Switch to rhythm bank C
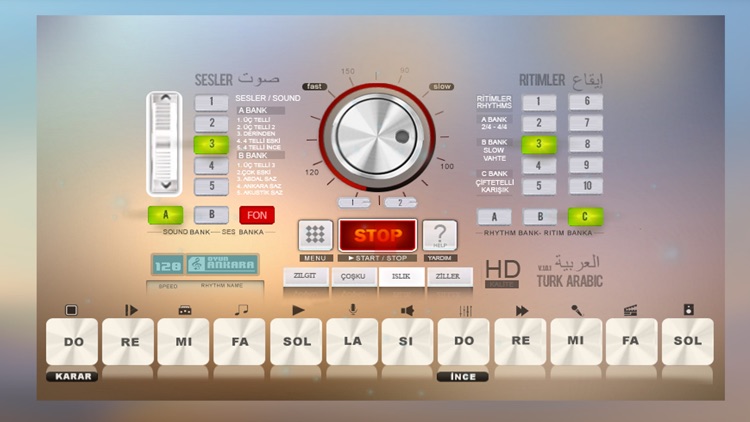Viewport: 750px width, 422px height. (585, 217)
